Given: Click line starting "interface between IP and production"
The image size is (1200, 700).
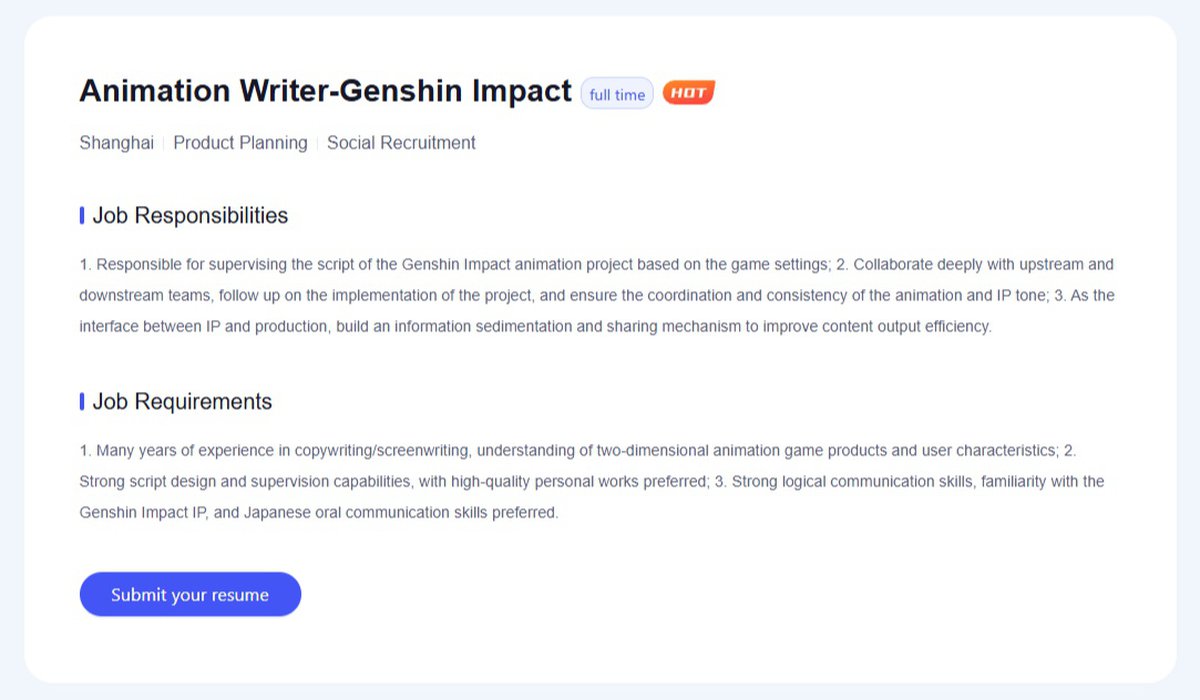Looking at the screenshot, I should [x=535, y=327].
